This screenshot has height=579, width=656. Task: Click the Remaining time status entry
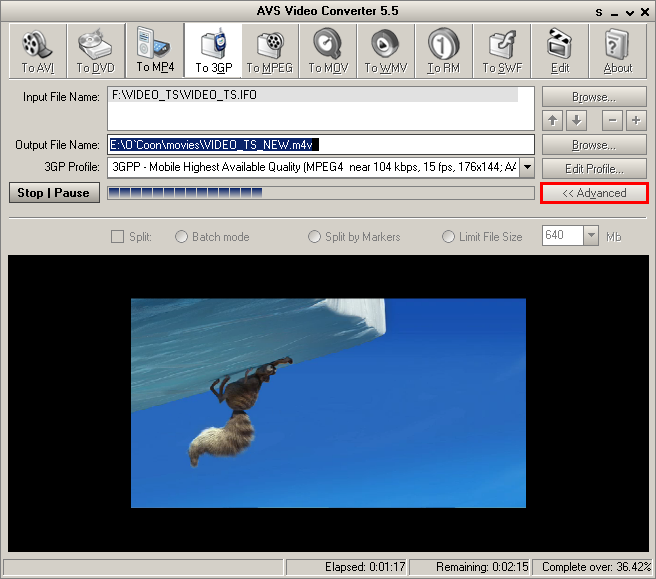[x=469, y=567]
